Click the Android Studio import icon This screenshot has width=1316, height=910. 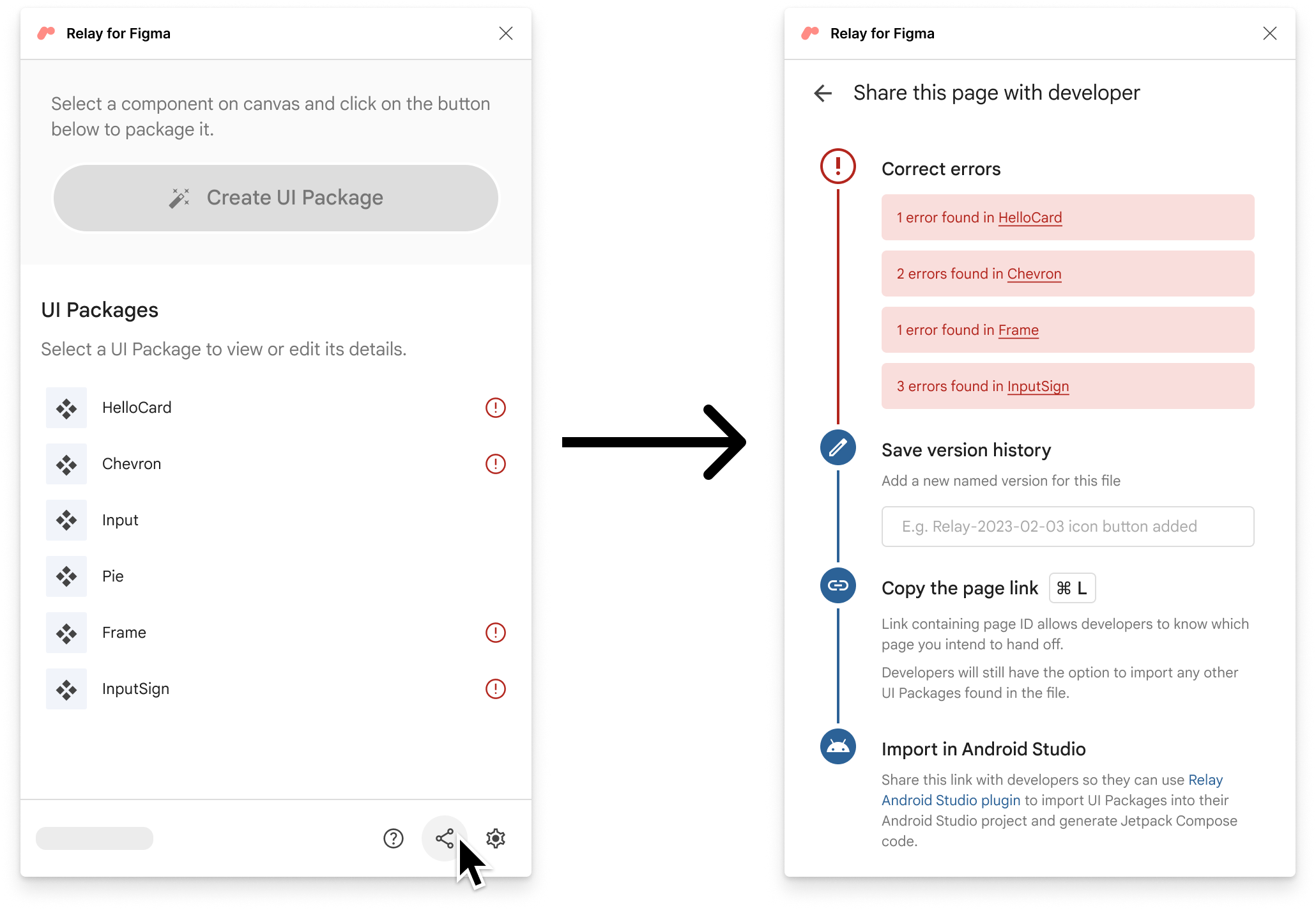tap(838, 747)
